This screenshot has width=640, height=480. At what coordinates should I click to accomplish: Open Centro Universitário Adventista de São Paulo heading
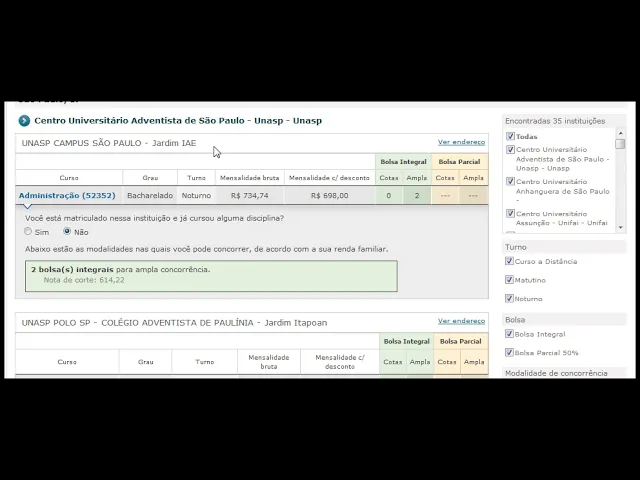(178, 121)
